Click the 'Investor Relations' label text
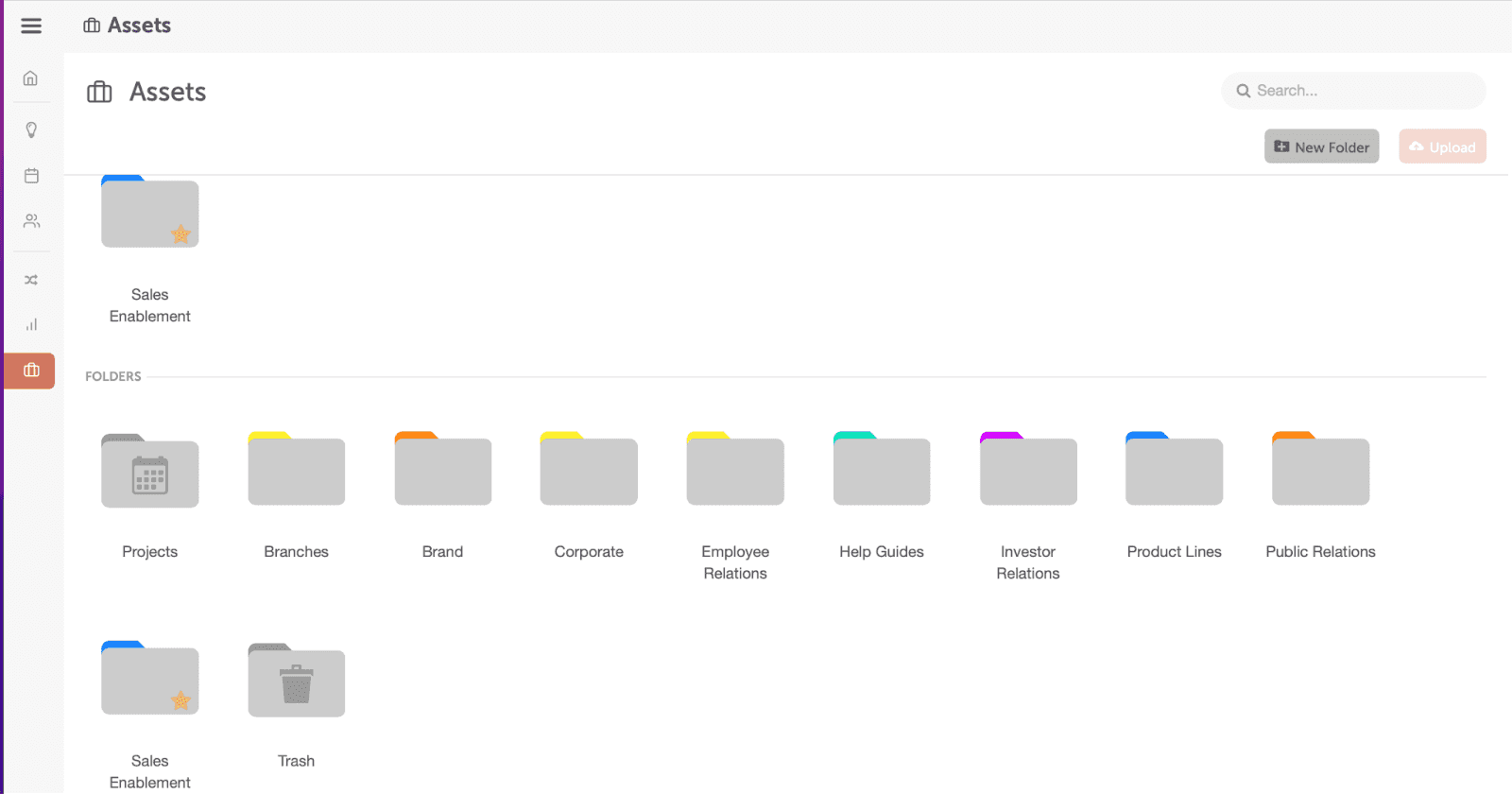The width and height of the screenshot is (1512, 794). click(x=1028, y=562)
